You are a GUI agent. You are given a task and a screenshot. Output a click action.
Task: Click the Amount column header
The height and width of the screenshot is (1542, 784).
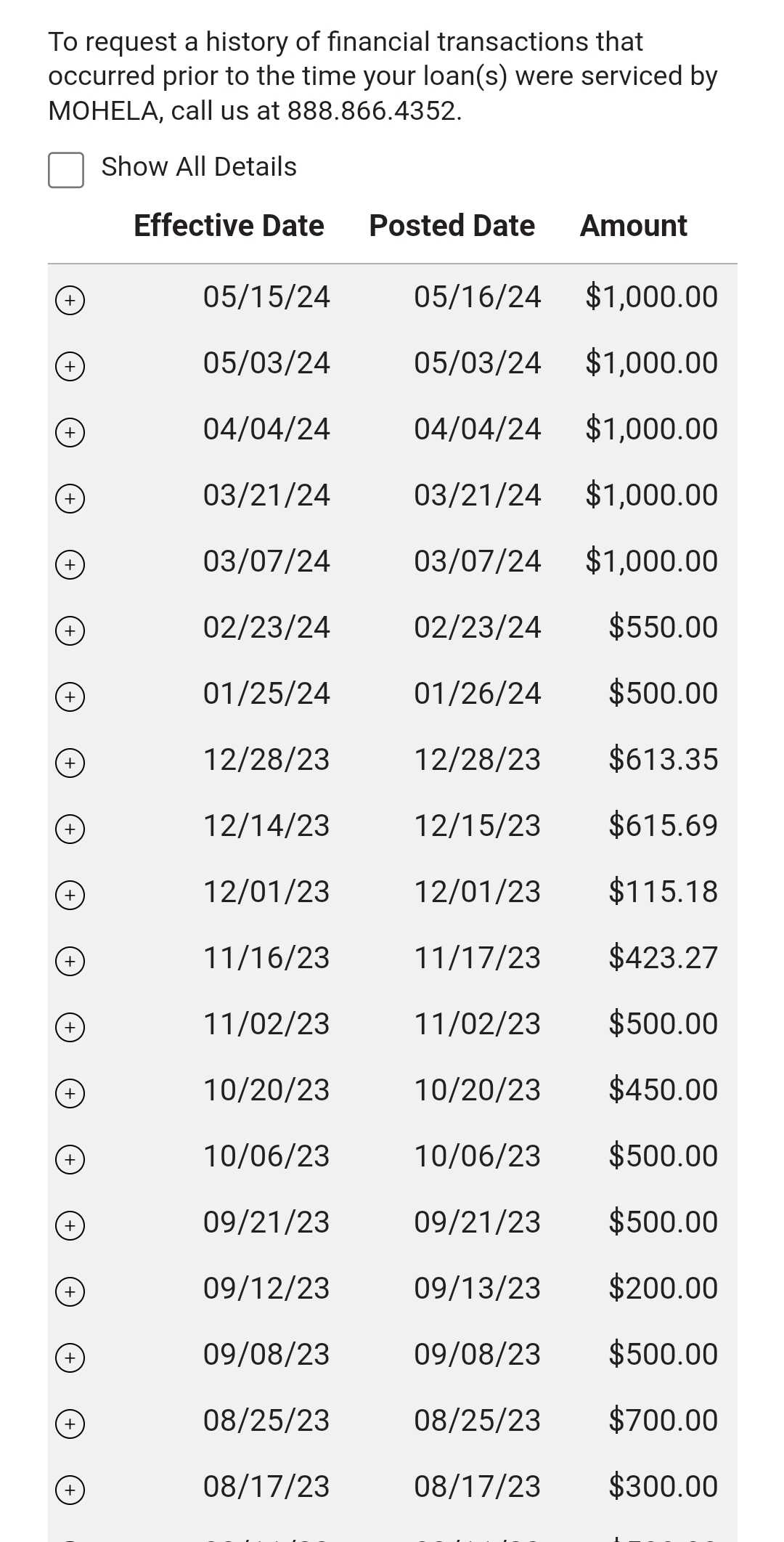(633, 226)
